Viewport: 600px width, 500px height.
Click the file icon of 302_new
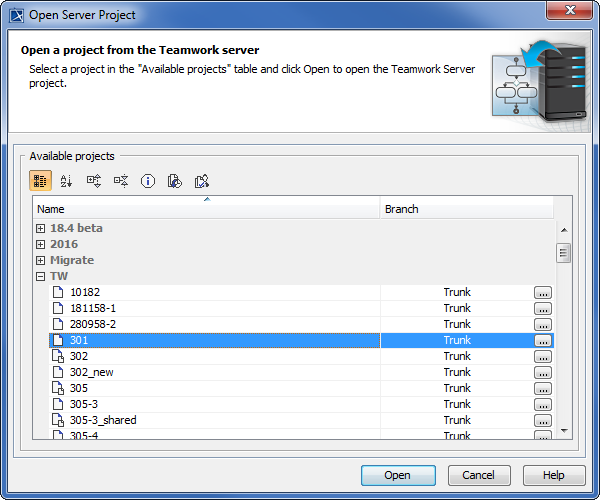tap(58, 372)
